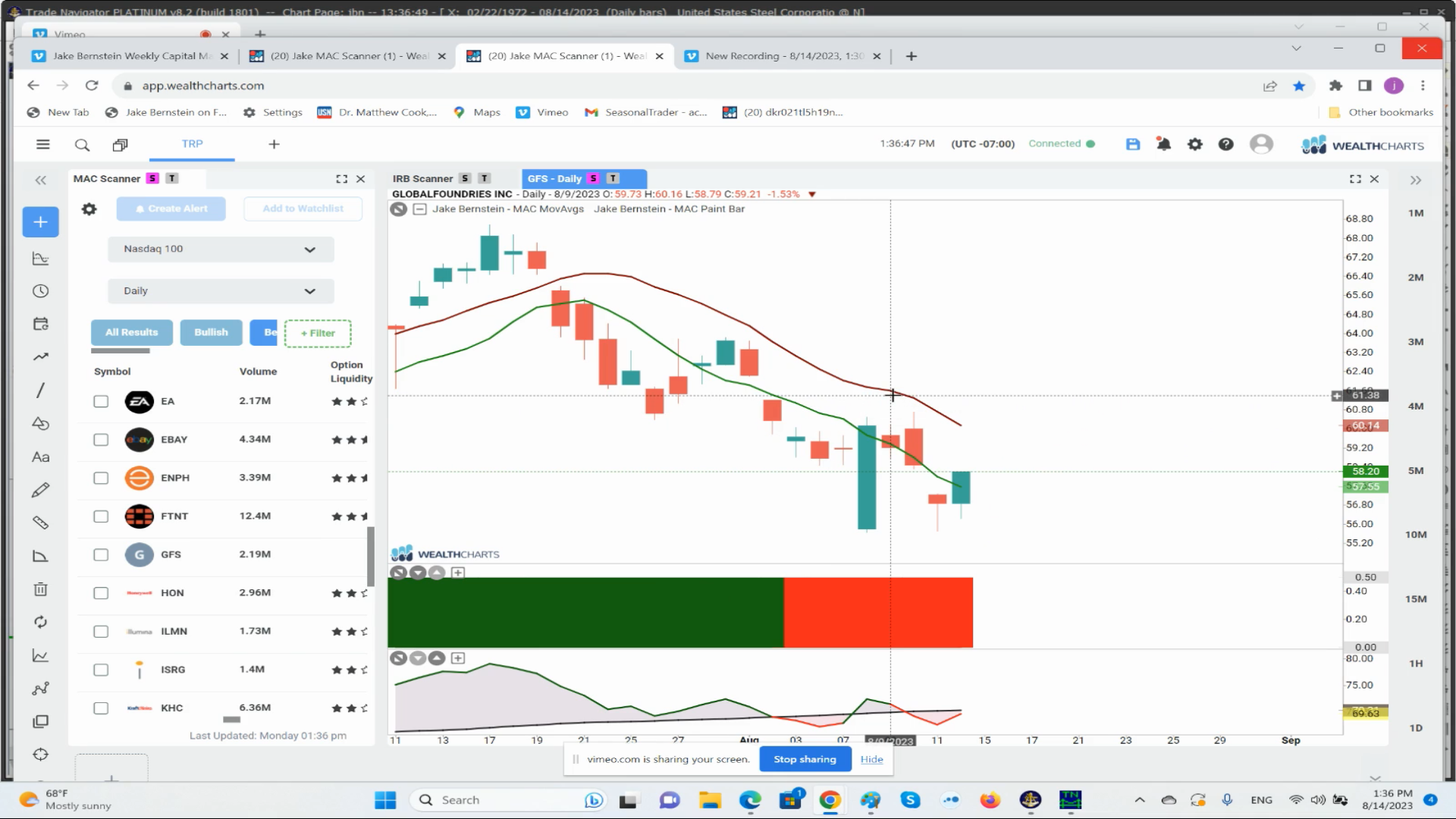Expand MAC histogram pane plus box
The image size is (1456, 819).
point(458,573)
